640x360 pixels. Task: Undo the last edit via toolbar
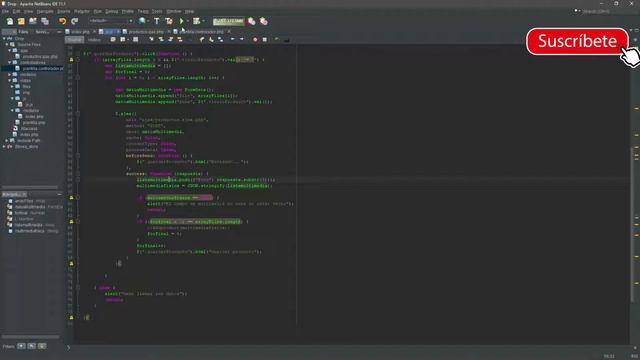pyautogui.click(x=62, y=21)
